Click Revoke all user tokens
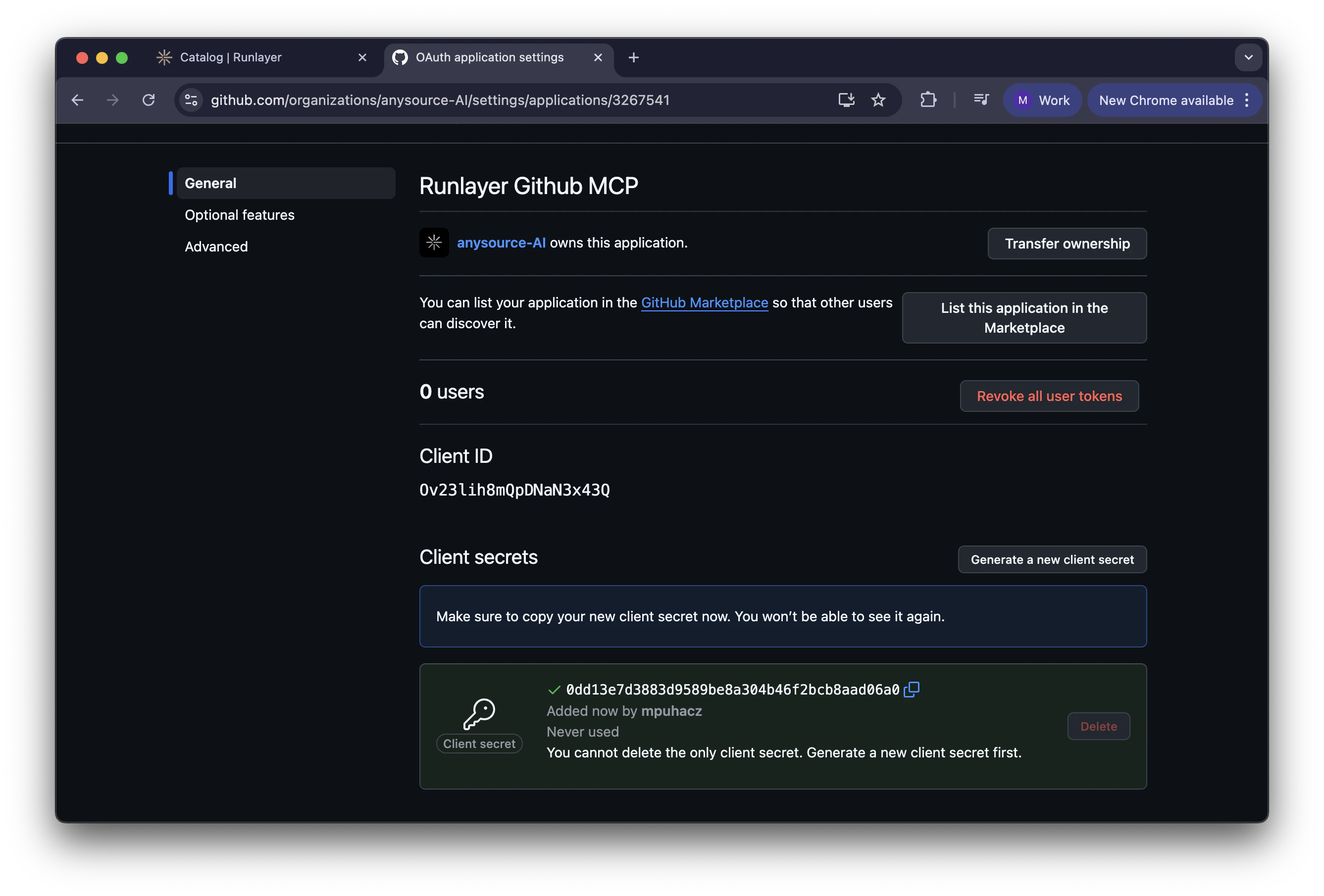This screenshot has height=896, width=1324. [x=1049, y=396]
